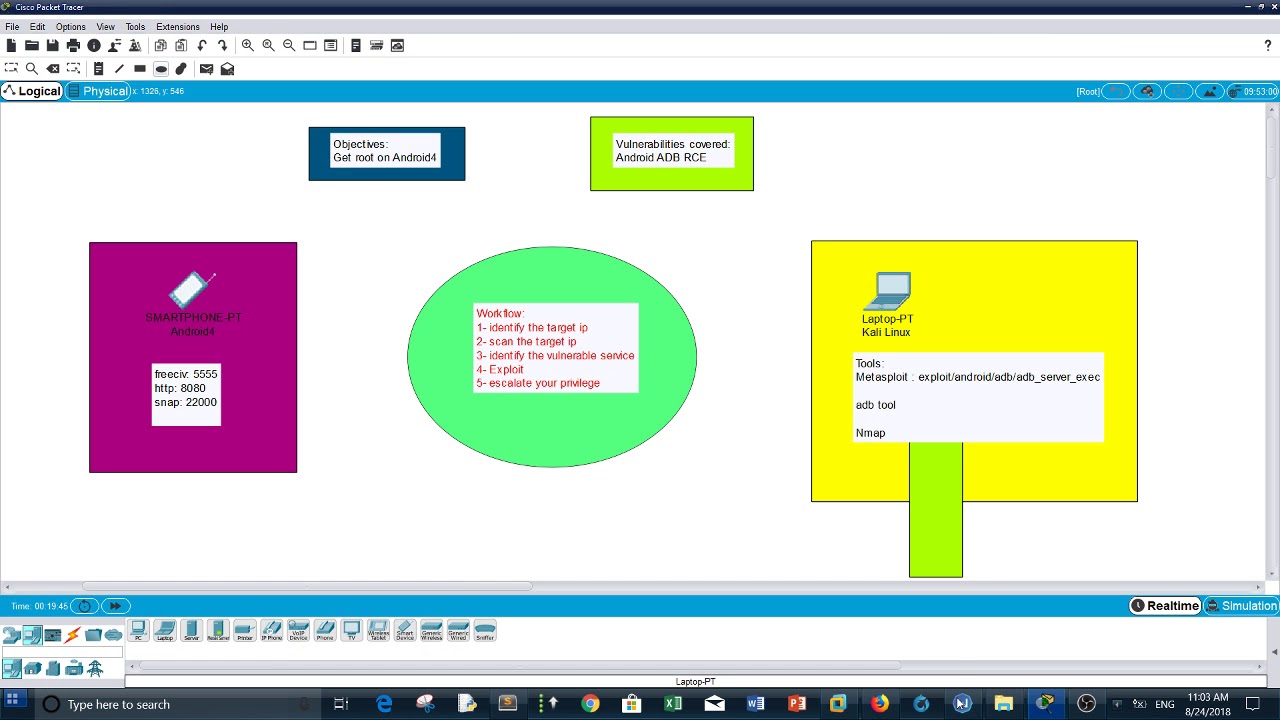Open Microsoft Word from the taskbar

(755, 704)
